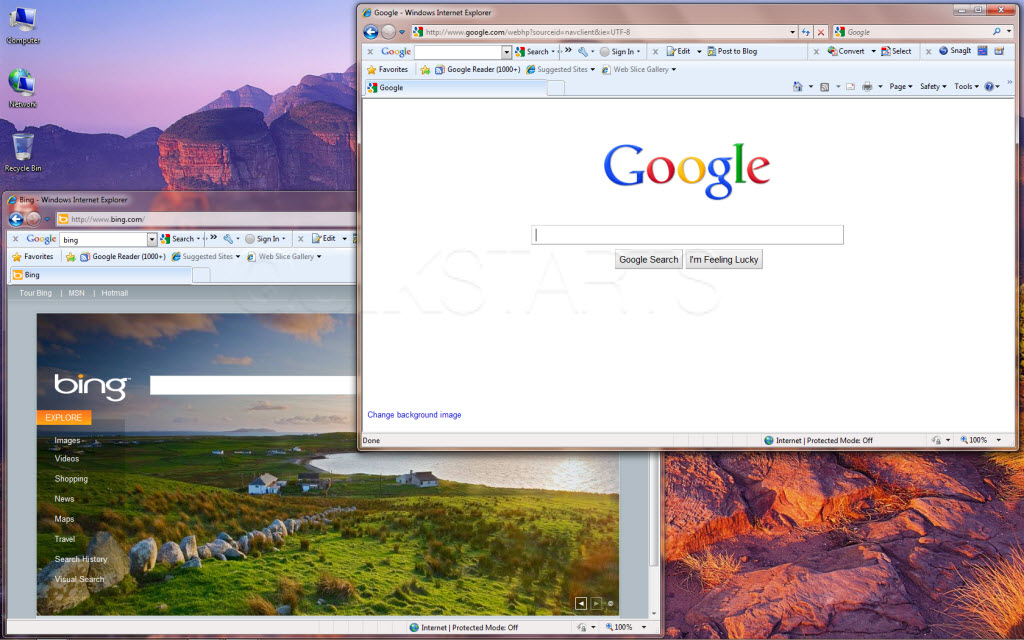Click Change background image link
Viewport: 1024px width, 640px height.
pyautogui.click(x=414, y=415)
